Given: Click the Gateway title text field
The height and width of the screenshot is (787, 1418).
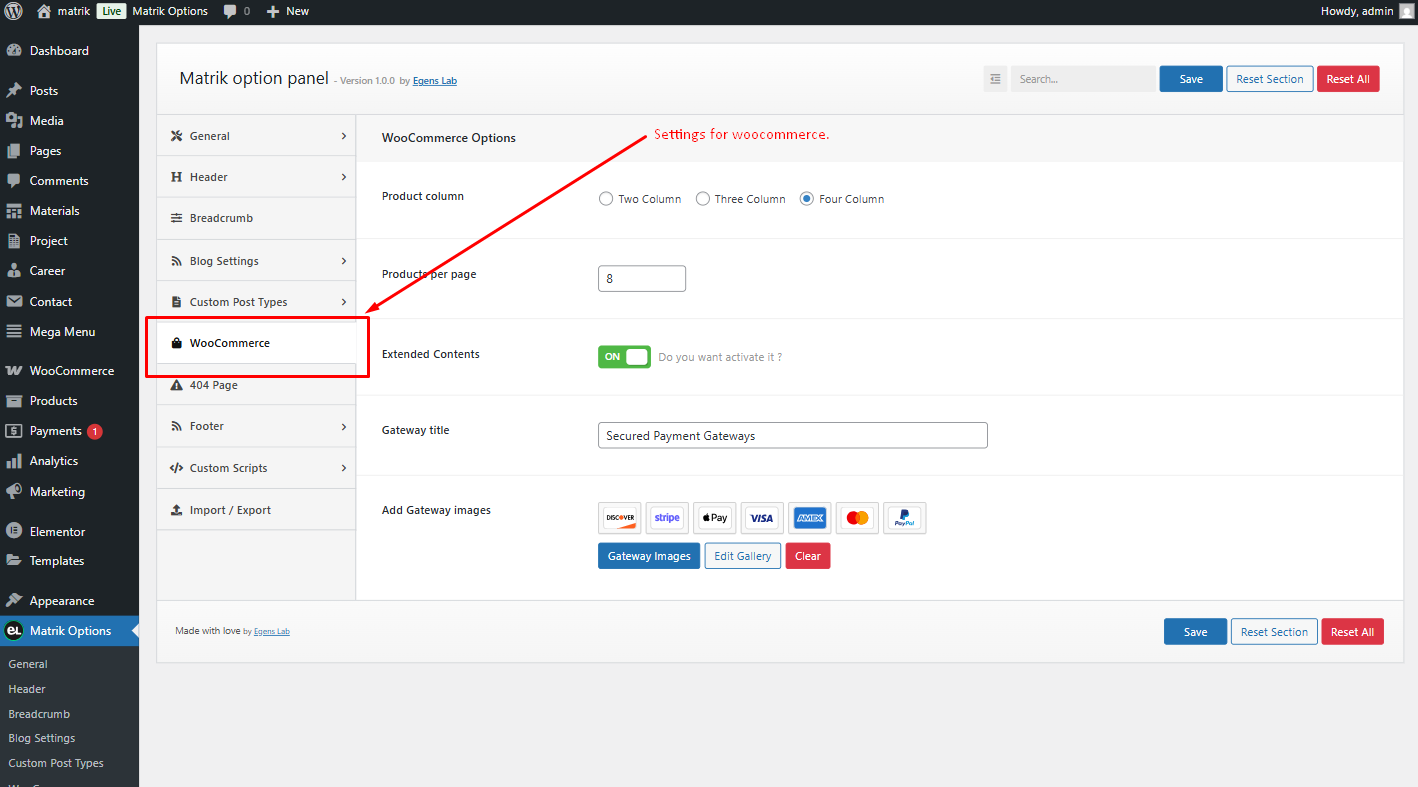Looking at the screenshot, I should [x=793, y=435].
